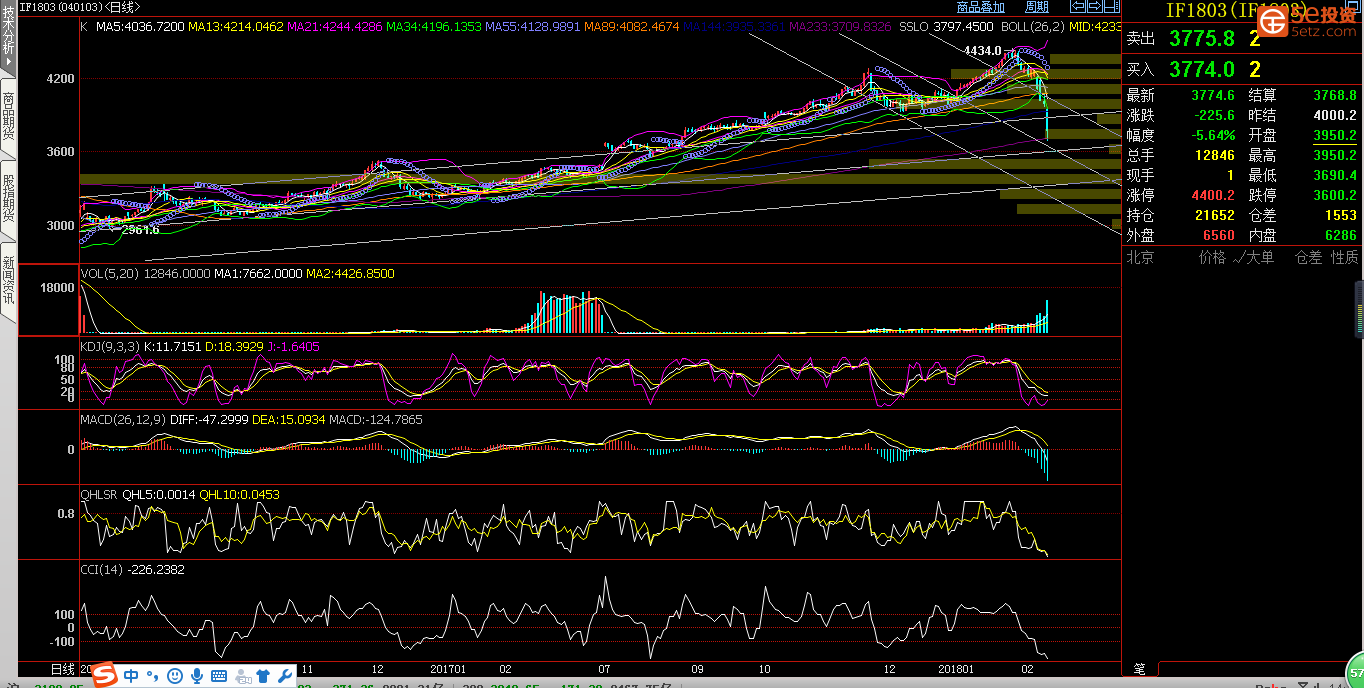Click the 外盘 value 6560

pos(1219,235)
